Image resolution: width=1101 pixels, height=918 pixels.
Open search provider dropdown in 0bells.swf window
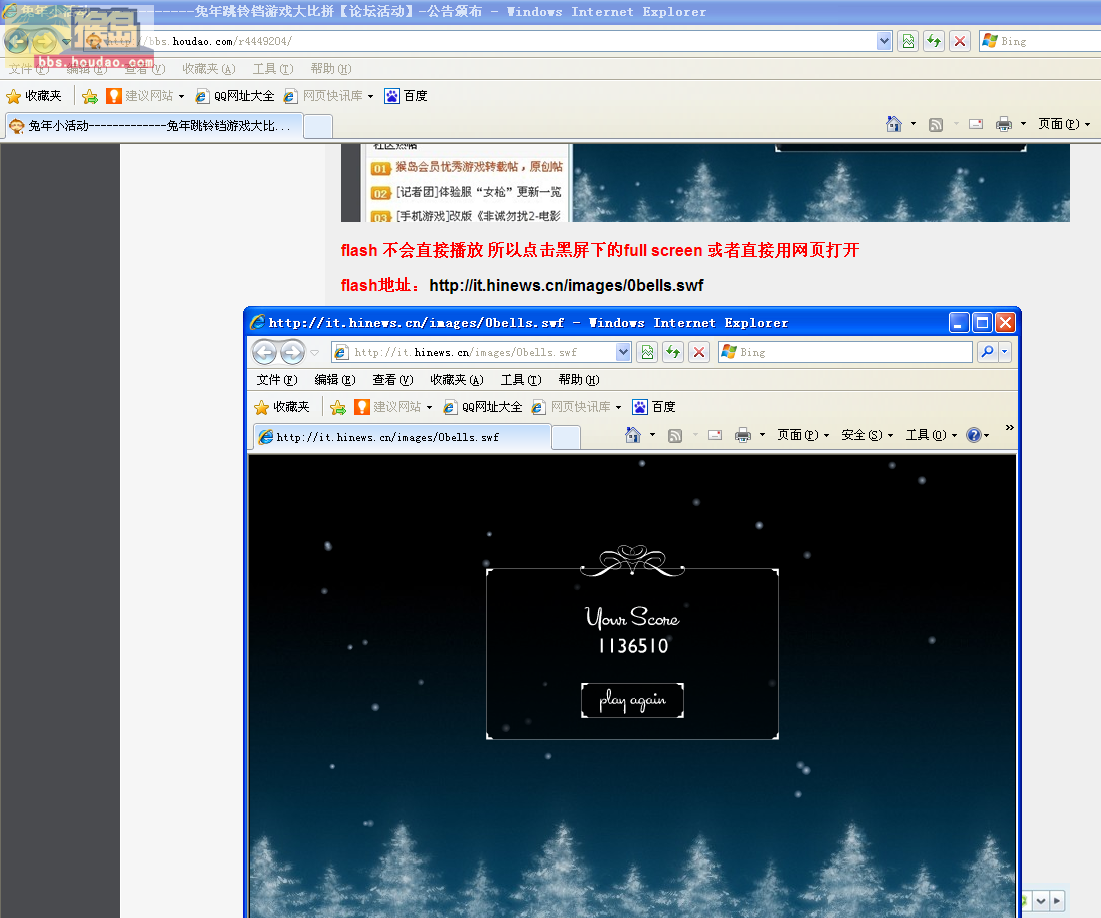pyautogui.click(x=1005, y=352)
